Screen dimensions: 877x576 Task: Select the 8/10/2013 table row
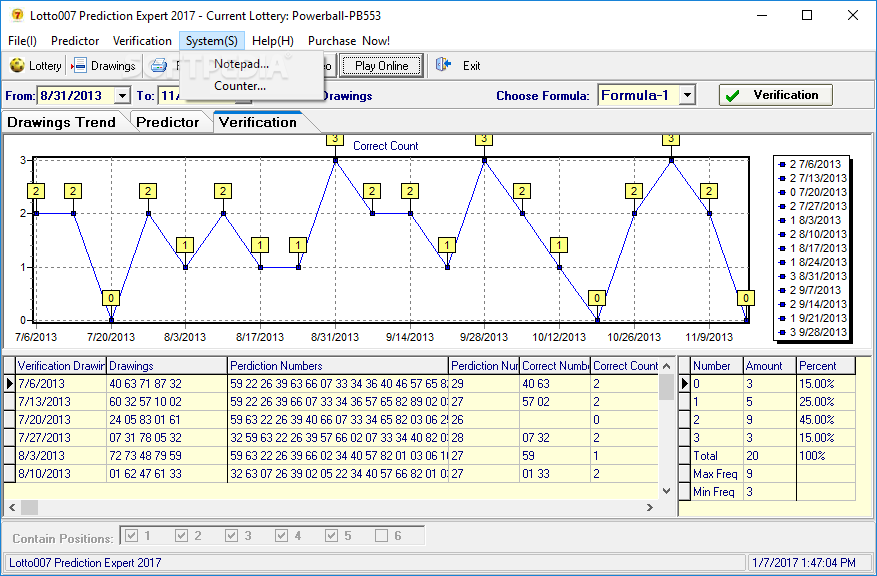pos(331,473)
